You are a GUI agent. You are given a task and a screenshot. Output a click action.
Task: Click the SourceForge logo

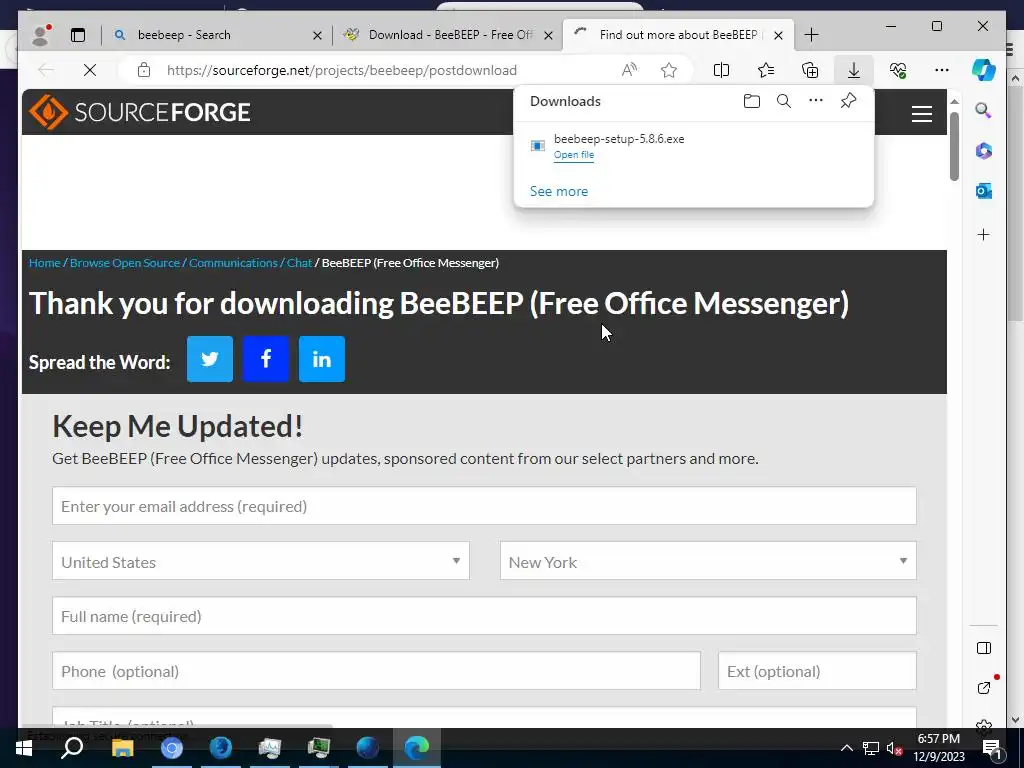140,112
